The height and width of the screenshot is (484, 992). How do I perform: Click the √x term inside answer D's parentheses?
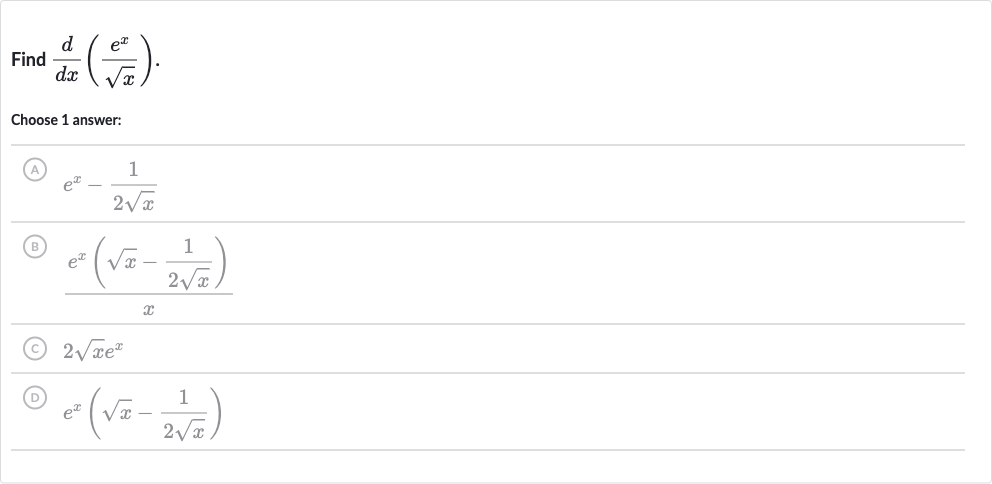pyautogui.click(x=118, y=413)
